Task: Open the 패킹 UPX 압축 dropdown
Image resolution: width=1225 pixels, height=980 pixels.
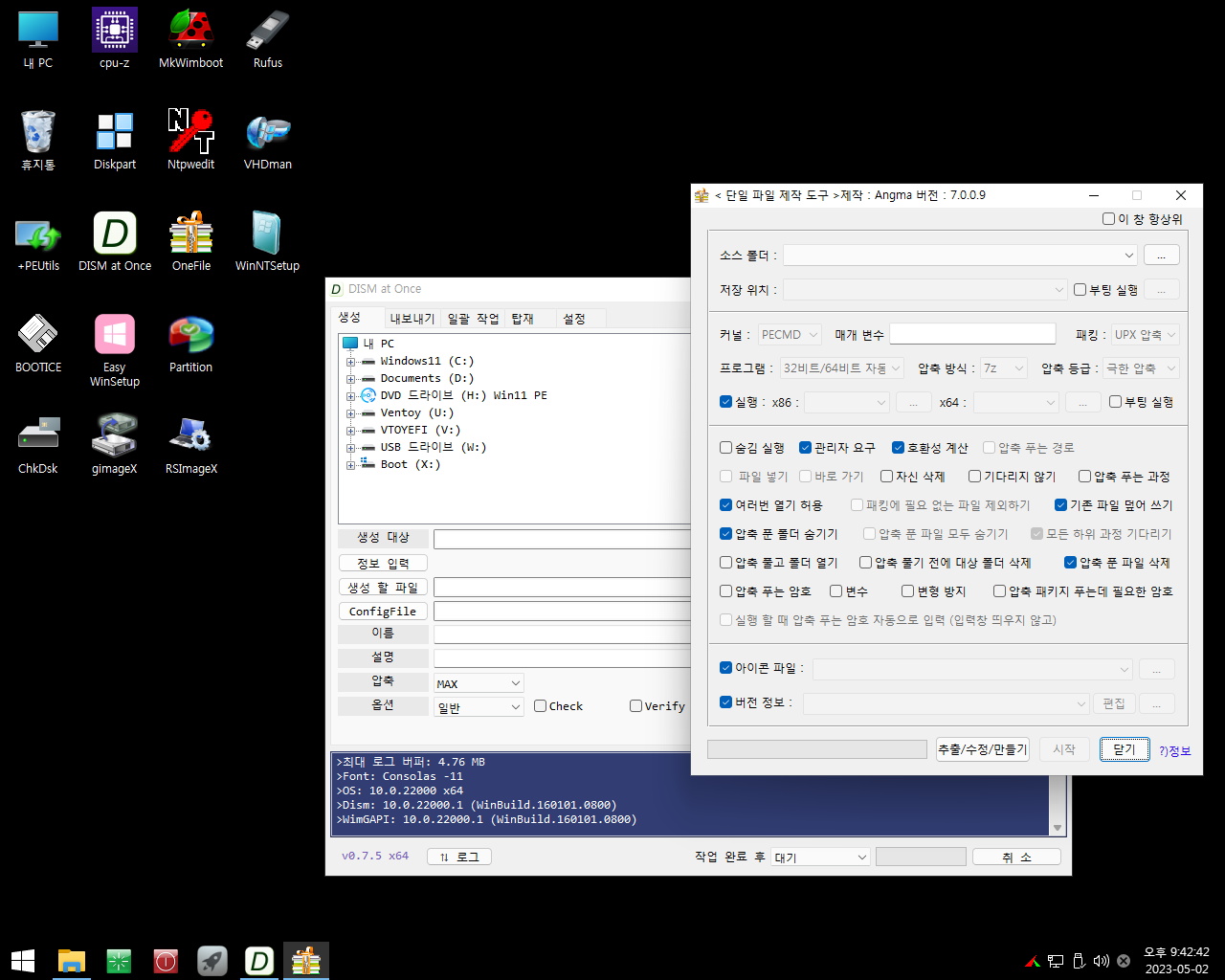Action: [x=1145, y=335]
